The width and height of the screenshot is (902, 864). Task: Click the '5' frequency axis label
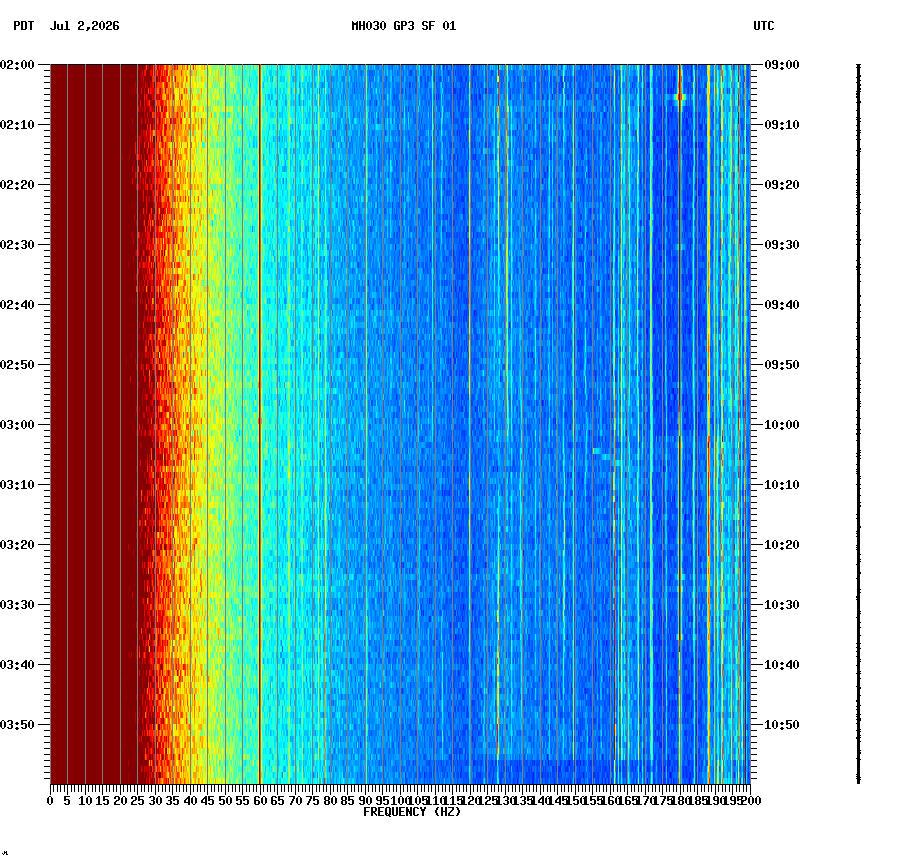[x=68, y=801]
